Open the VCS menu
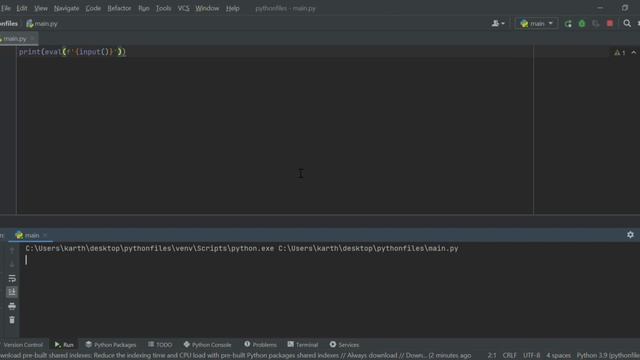This screenshot has width=640, height=360. click(x=183, y=8)
